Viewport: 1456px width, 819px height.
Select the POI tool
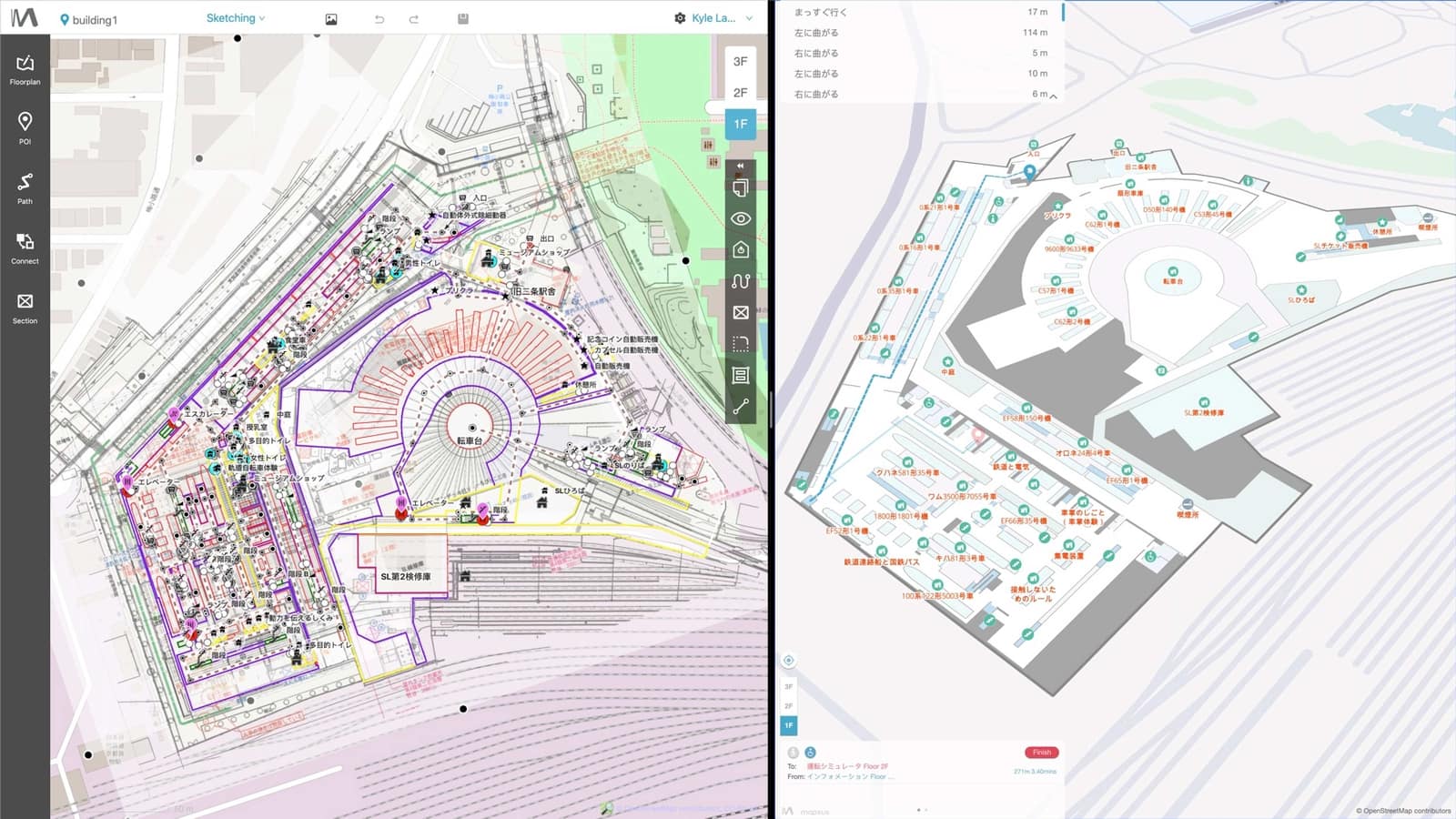[x=25, y=128]
